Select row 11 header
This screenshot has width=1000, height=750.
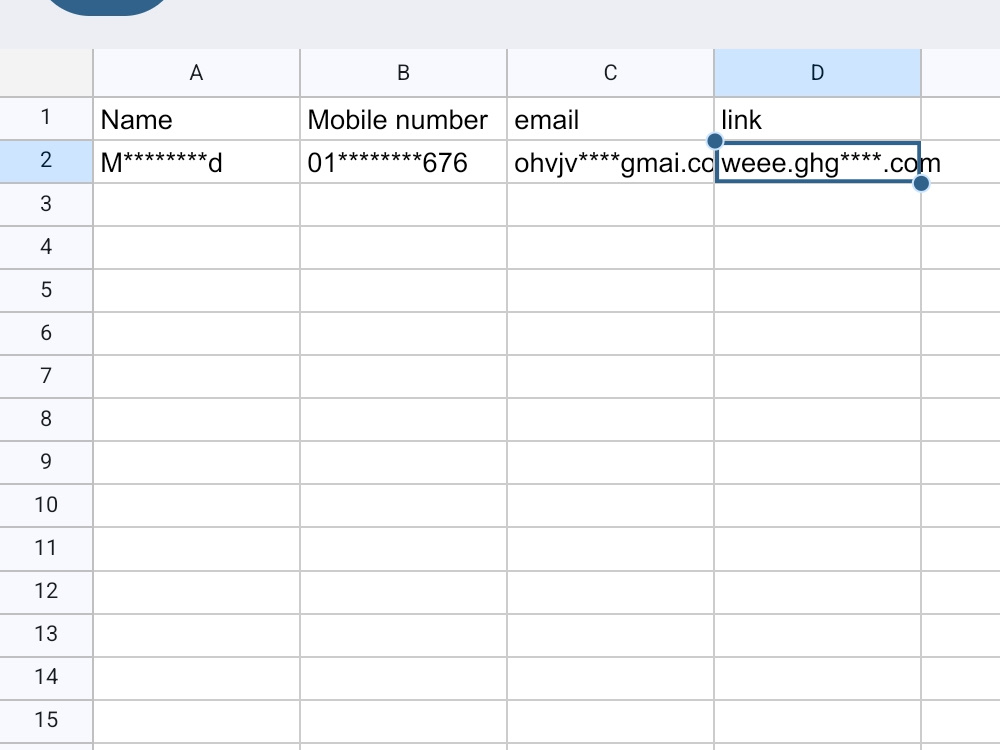tap(46, 548)
